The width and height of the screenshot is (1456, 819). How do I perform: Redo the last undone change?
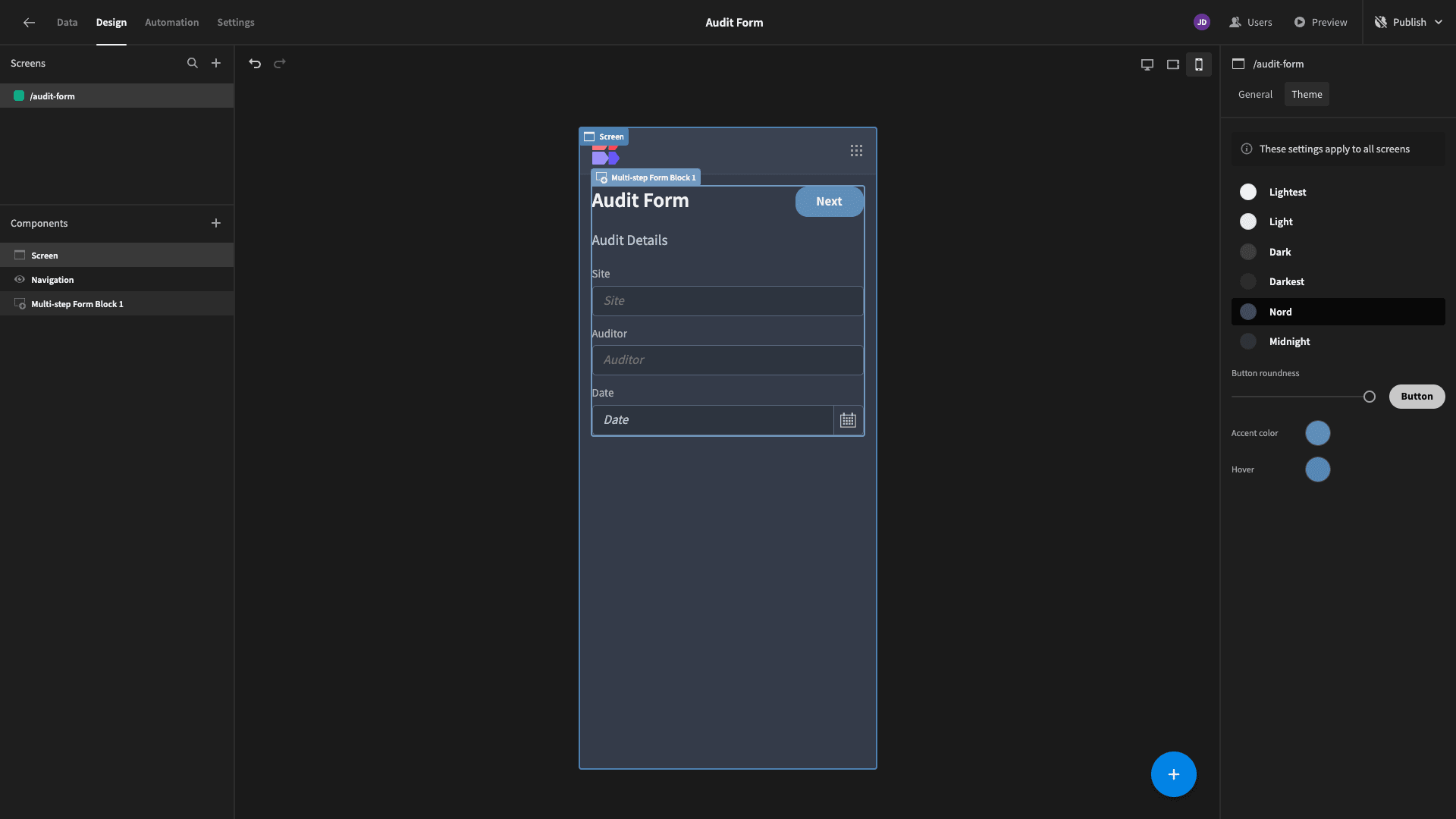point(280,64)
